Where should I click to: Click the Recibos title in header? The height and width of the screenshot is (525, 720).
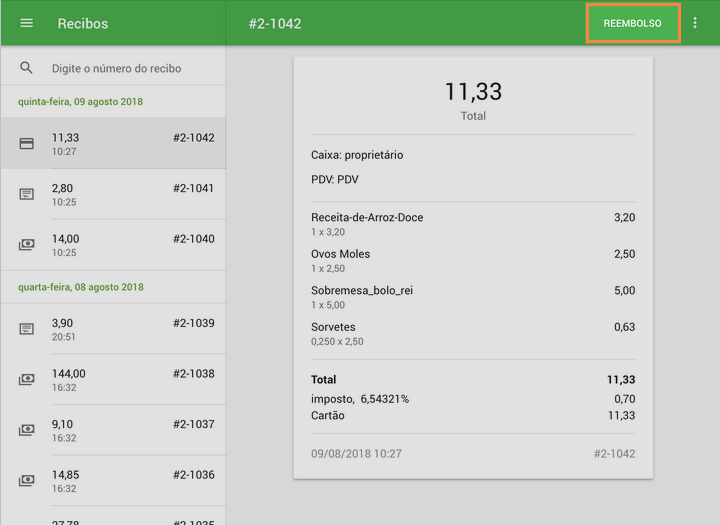pos(83,23)
